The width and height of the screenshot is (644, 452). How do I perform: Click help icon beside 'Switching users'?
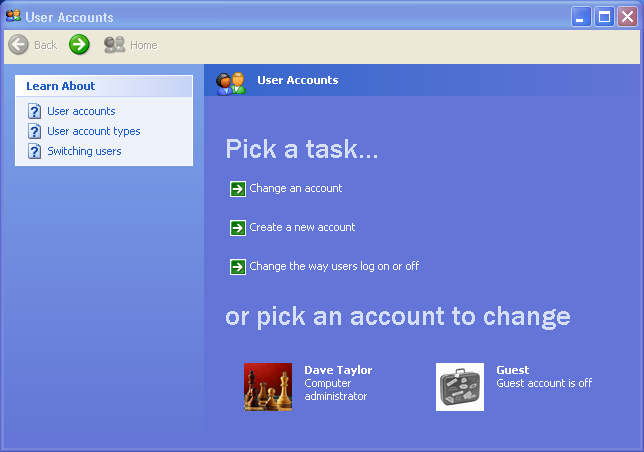tap(34, 151)
